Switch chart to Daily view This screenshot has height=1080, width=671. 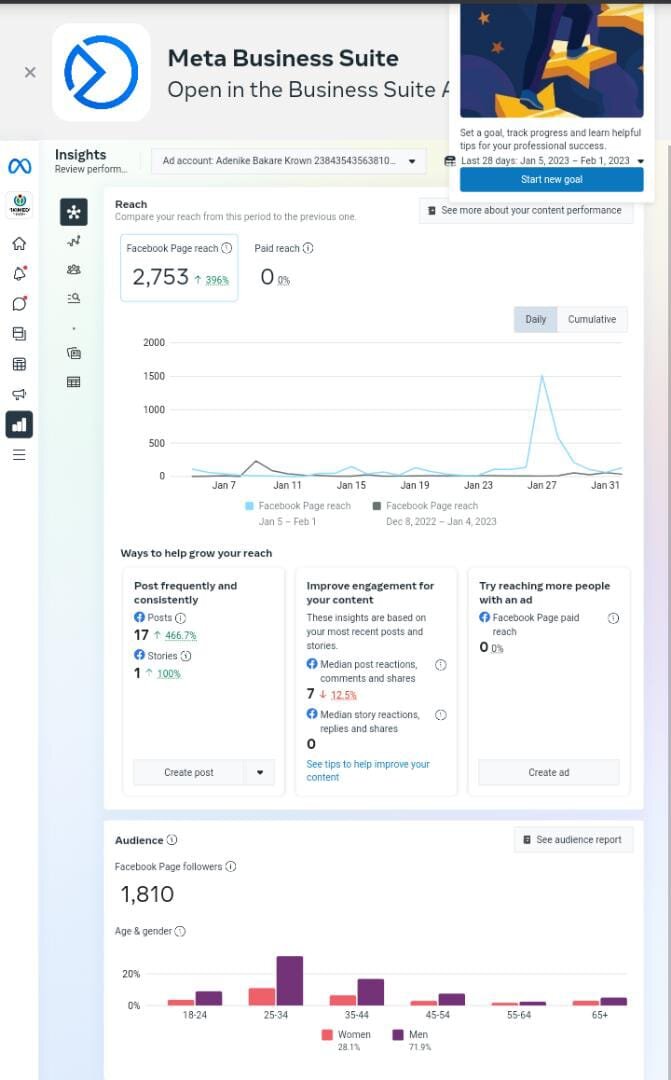pyautogui.click(x=535, y=320)
